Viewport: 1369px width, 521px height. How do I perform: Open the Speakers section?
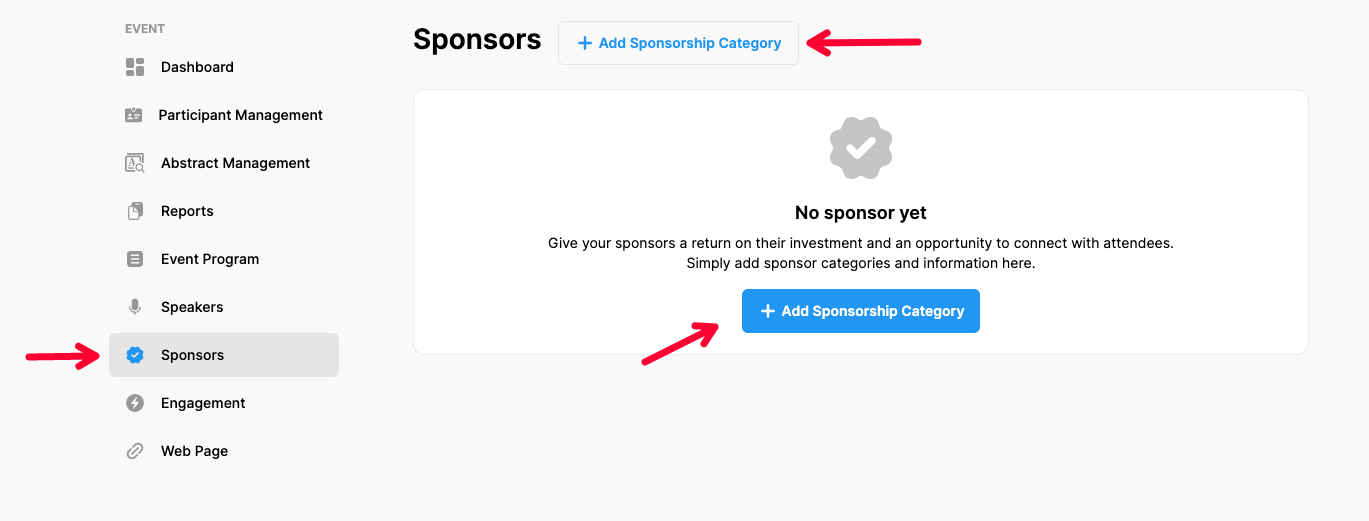pos(192,307)
